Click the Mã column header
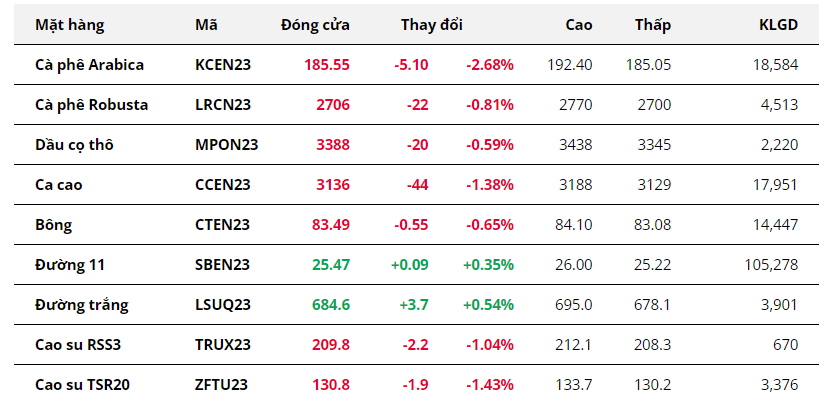 pyautogui.click(x=206, y=24)
